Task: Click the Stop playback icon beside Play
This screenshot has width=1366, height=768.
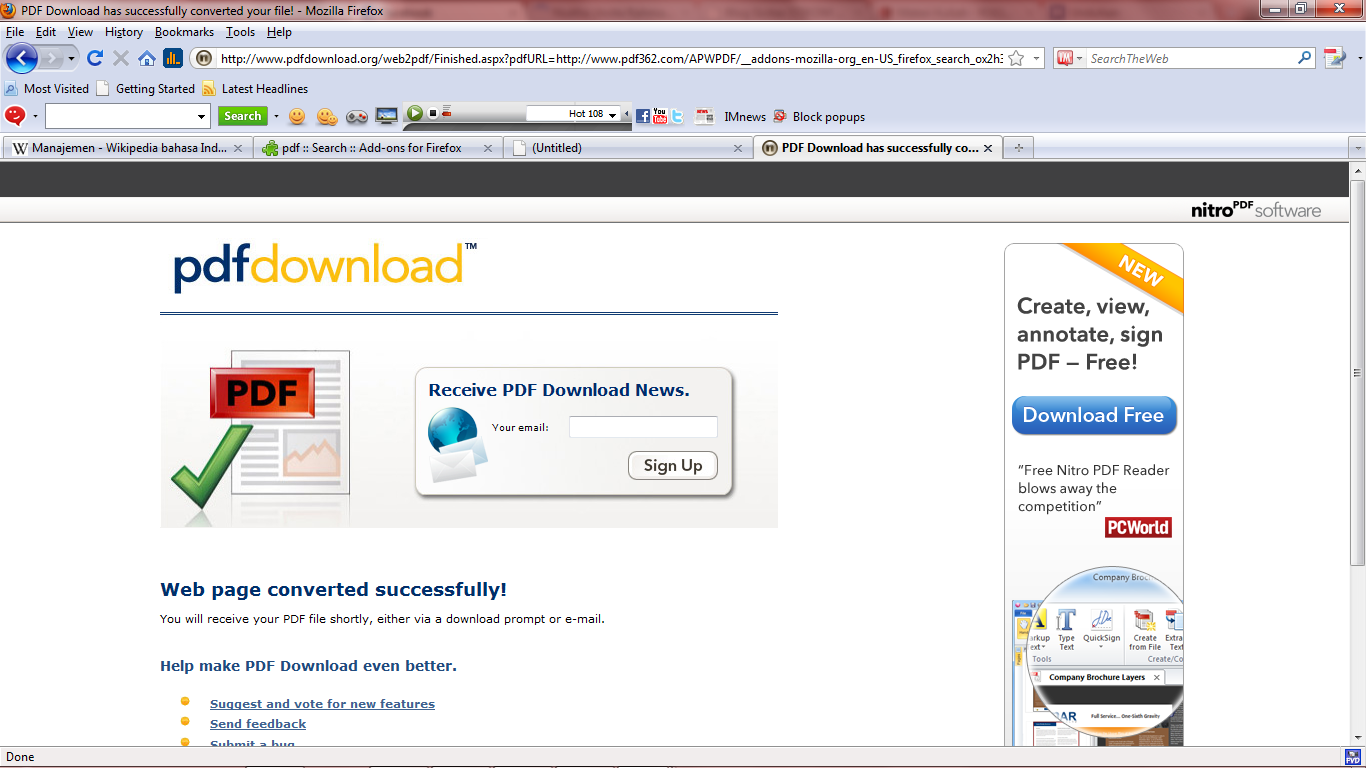Action: click(x=432, y=113)
